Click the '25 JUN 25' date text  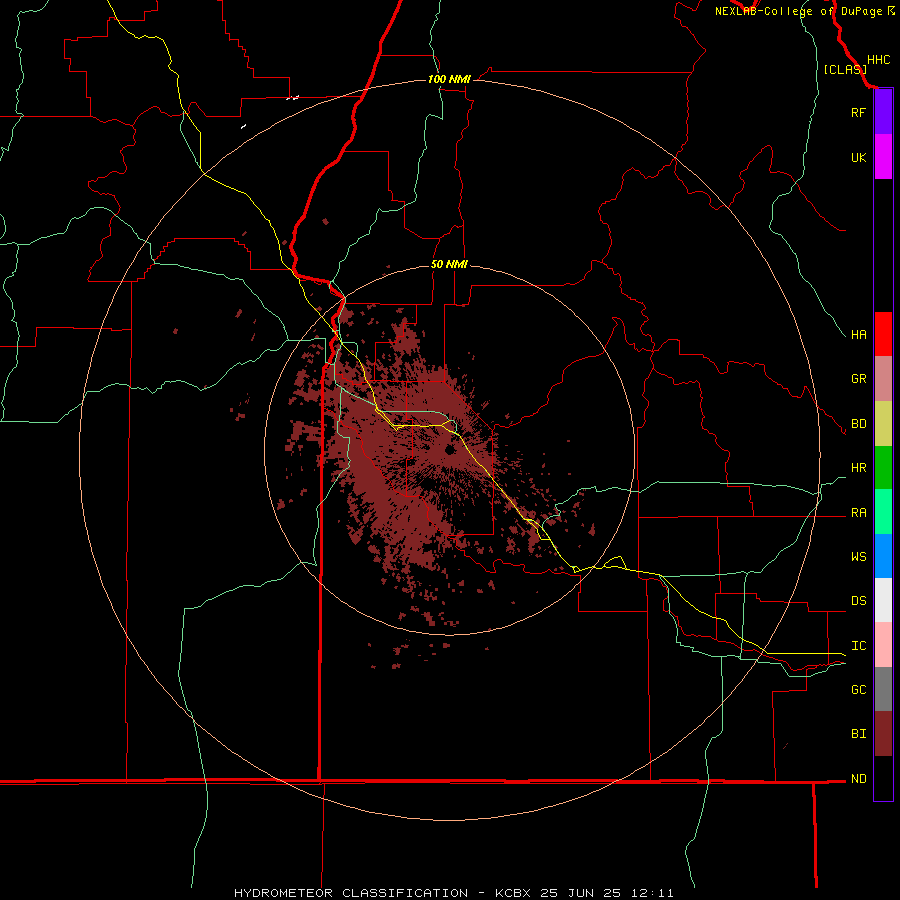pyautogui.click(x=582, y=893)
